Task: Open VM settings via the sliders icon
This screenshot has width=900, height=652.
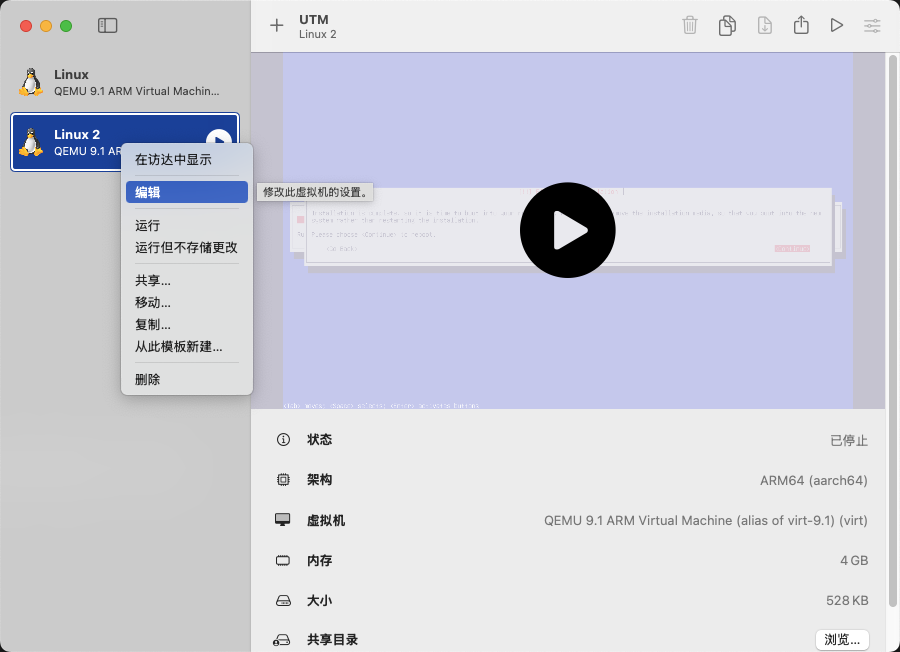Action: coord(871,25)
